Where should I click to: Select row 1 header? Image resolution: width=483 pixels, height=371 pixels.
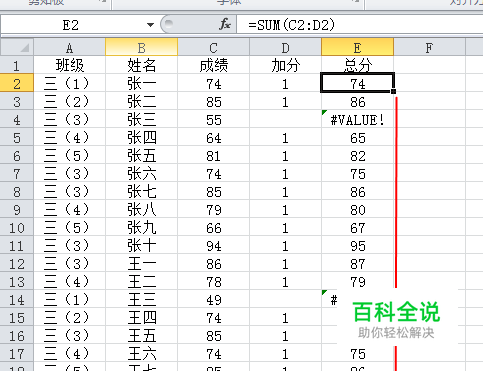click(17, 65)
